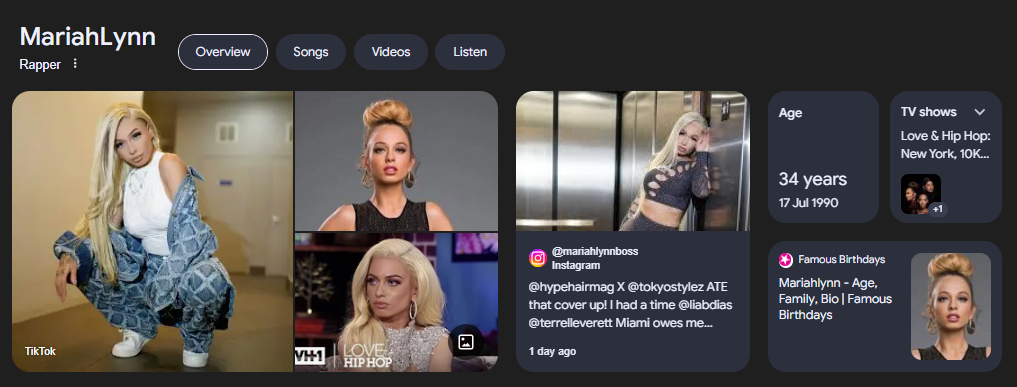1017x387 pixels.
Task: Click the Famous Birthdays source name
Action: [x=842, y=259]
